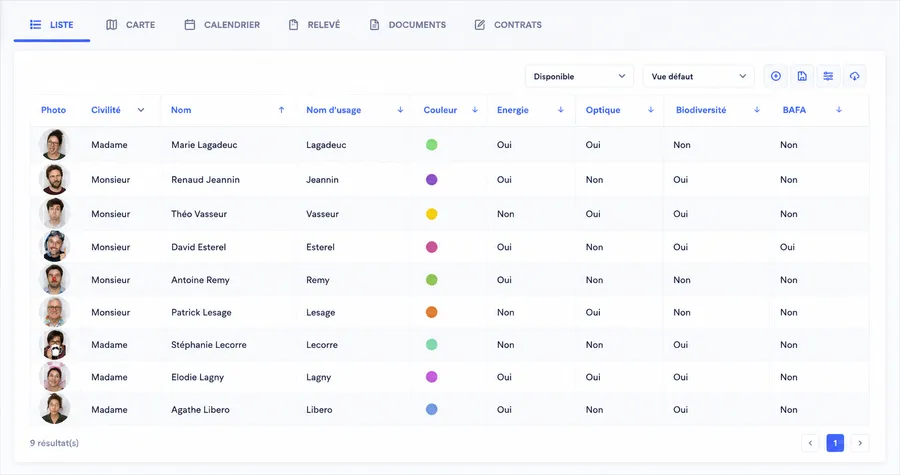Sort ascending using the Nom column arrow
This screenshot has width=900, height=475.
coord(281,110)
